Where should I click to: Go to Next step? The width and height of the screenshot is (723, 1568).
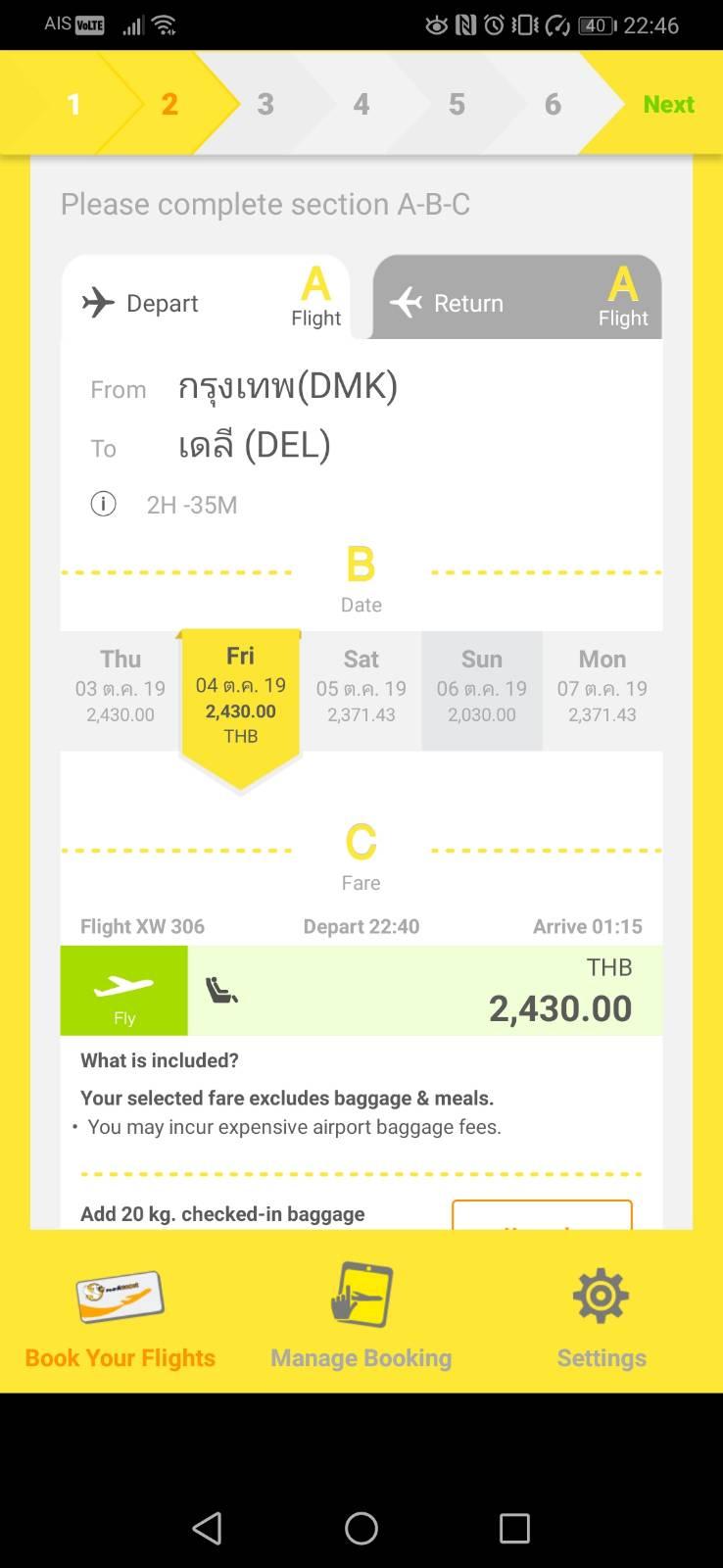tap(668, 104)
